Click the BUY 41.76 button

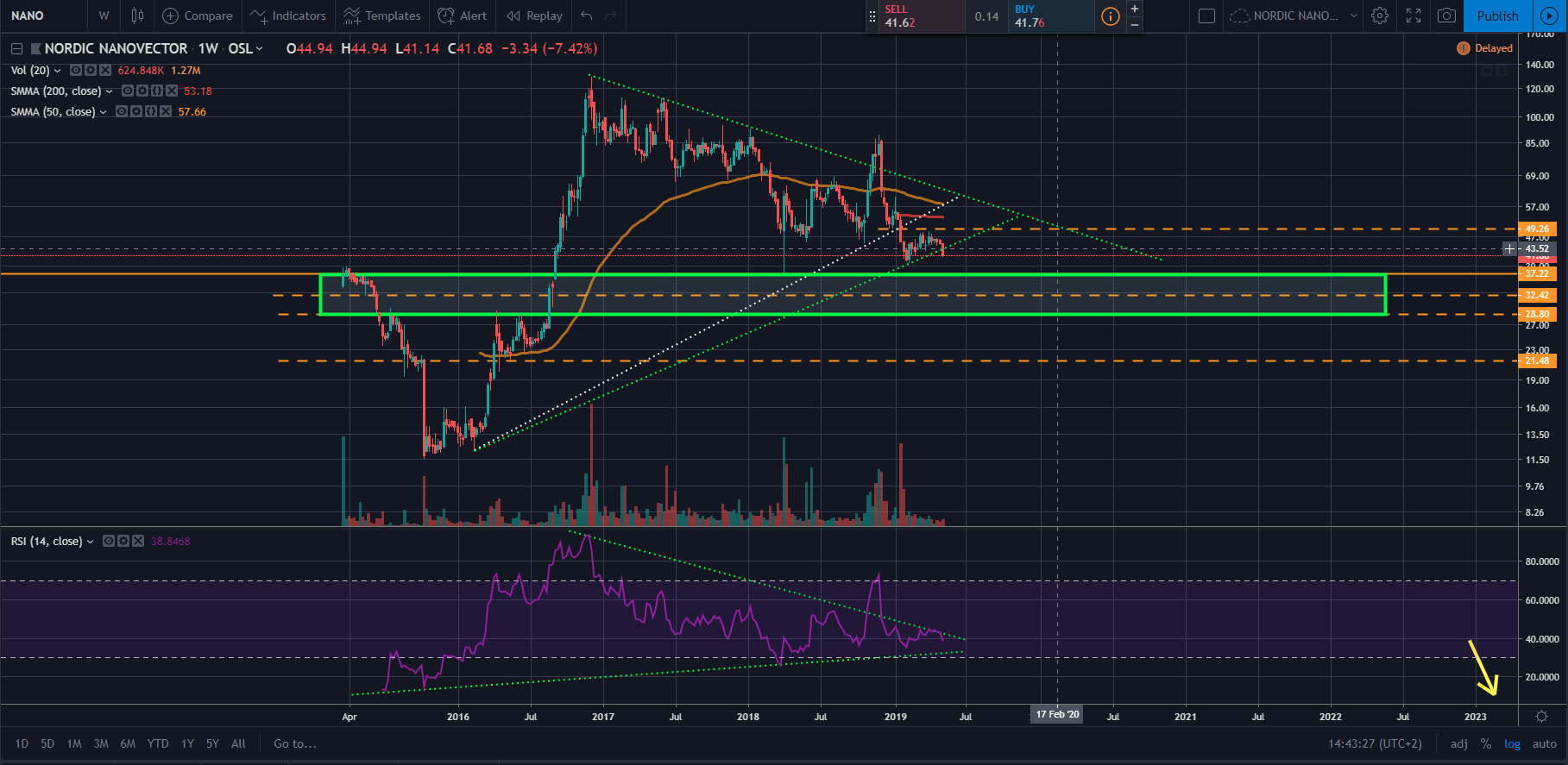pos(1050,16)
